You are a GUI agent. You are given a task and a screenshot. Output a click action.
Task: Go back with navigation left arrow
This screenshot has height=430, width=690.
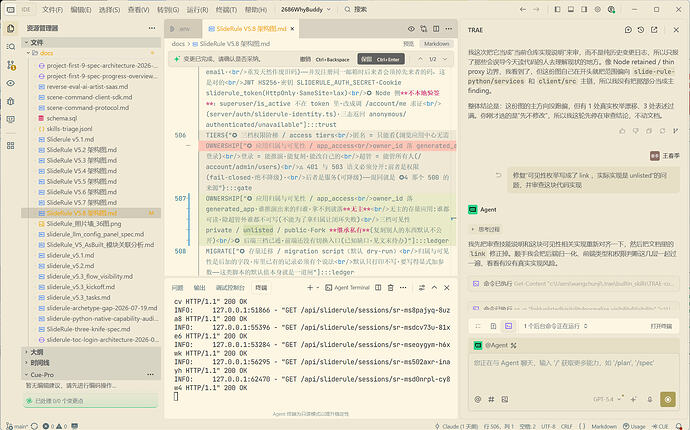click(522, 9)
